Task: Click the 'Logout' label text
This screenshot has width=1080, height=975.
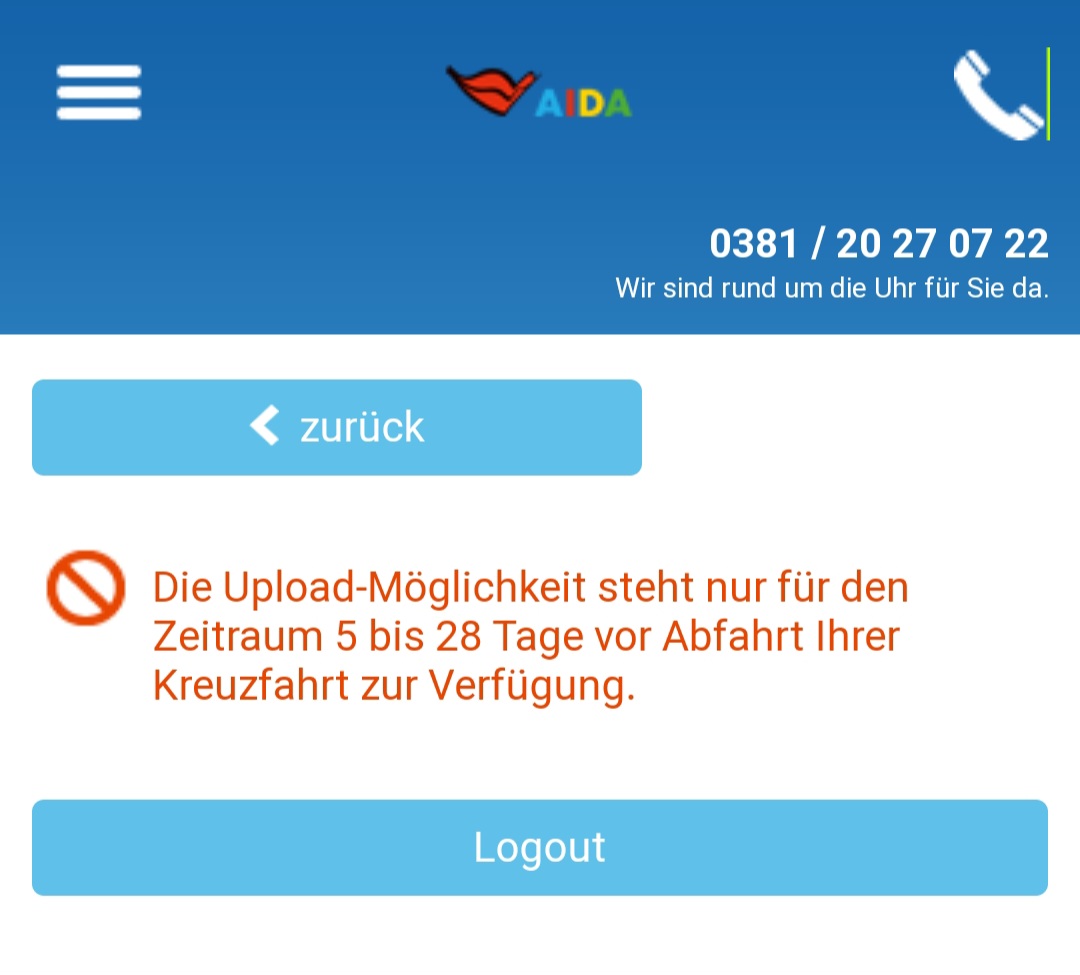Action: tap(539, 848)
